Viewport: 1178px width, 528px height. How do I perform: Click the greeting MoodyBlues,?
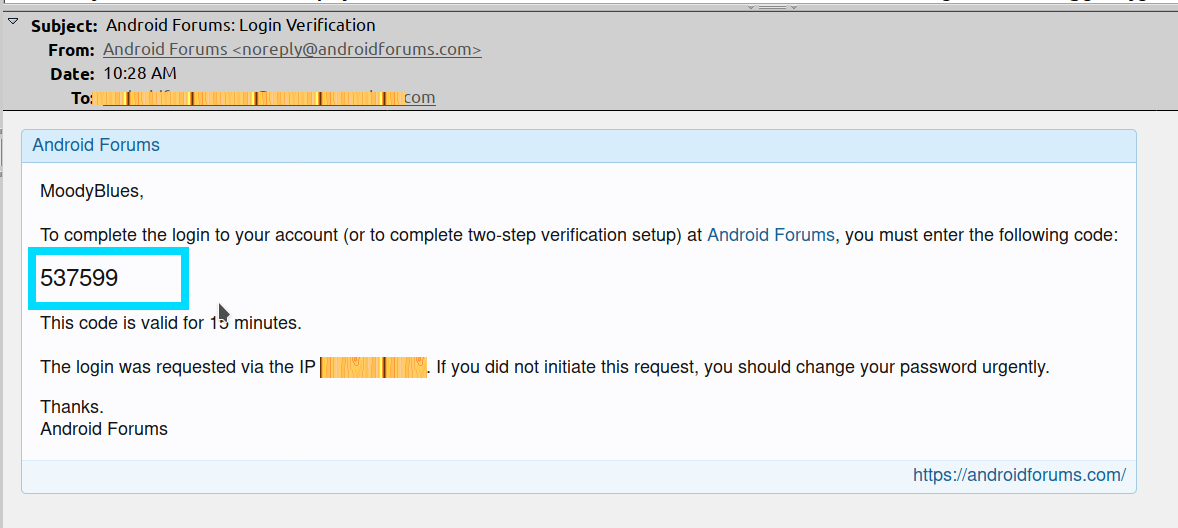tap(92, 192)
